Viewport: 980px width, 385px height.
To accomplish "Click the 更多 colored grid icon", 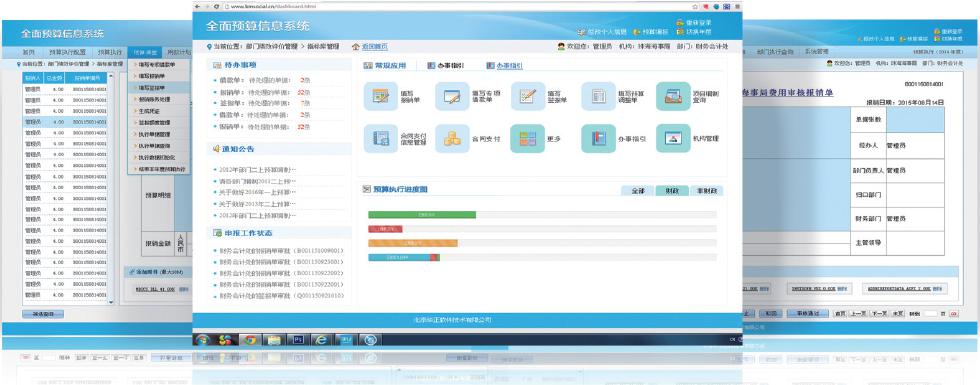I will (528, 138).
